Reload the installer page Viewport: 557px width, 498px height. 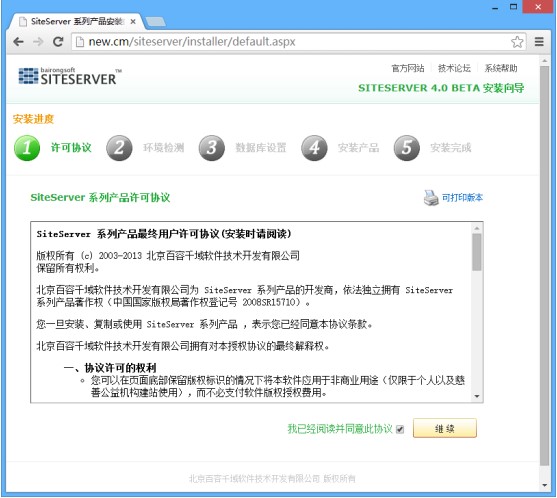[58, 42]
